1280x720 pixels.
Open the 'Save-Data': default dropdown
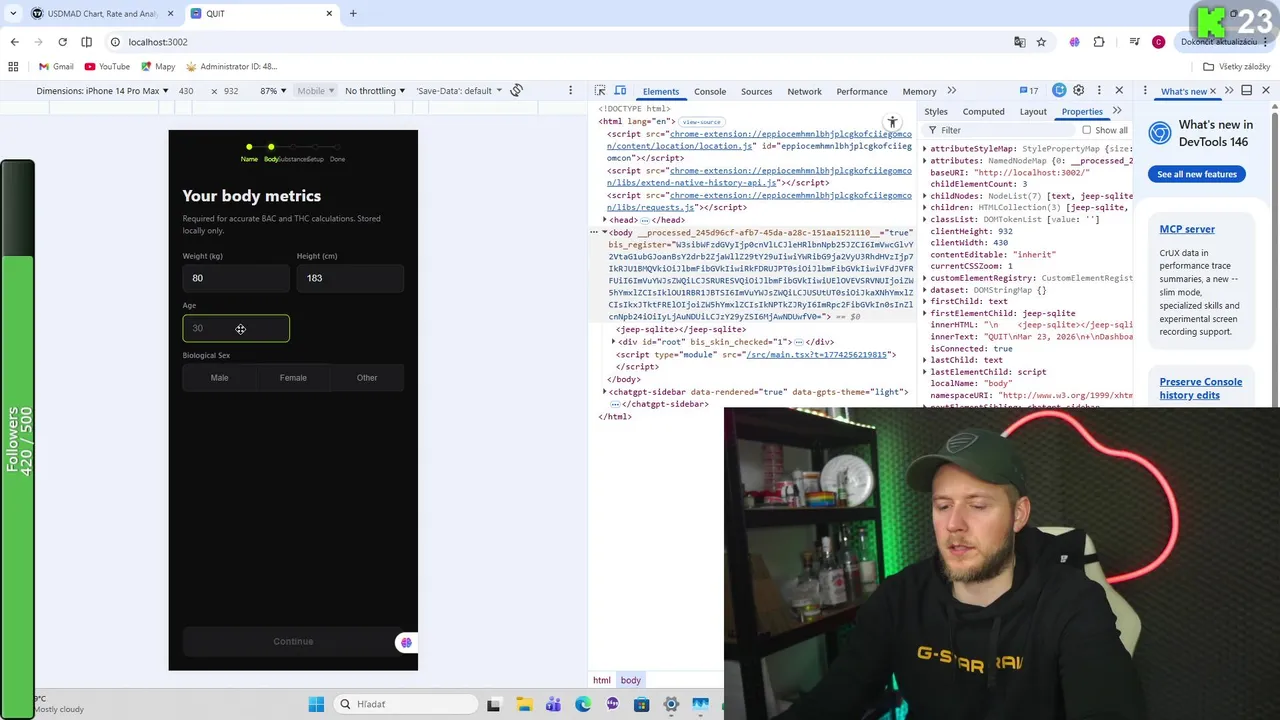pos(459,91)
